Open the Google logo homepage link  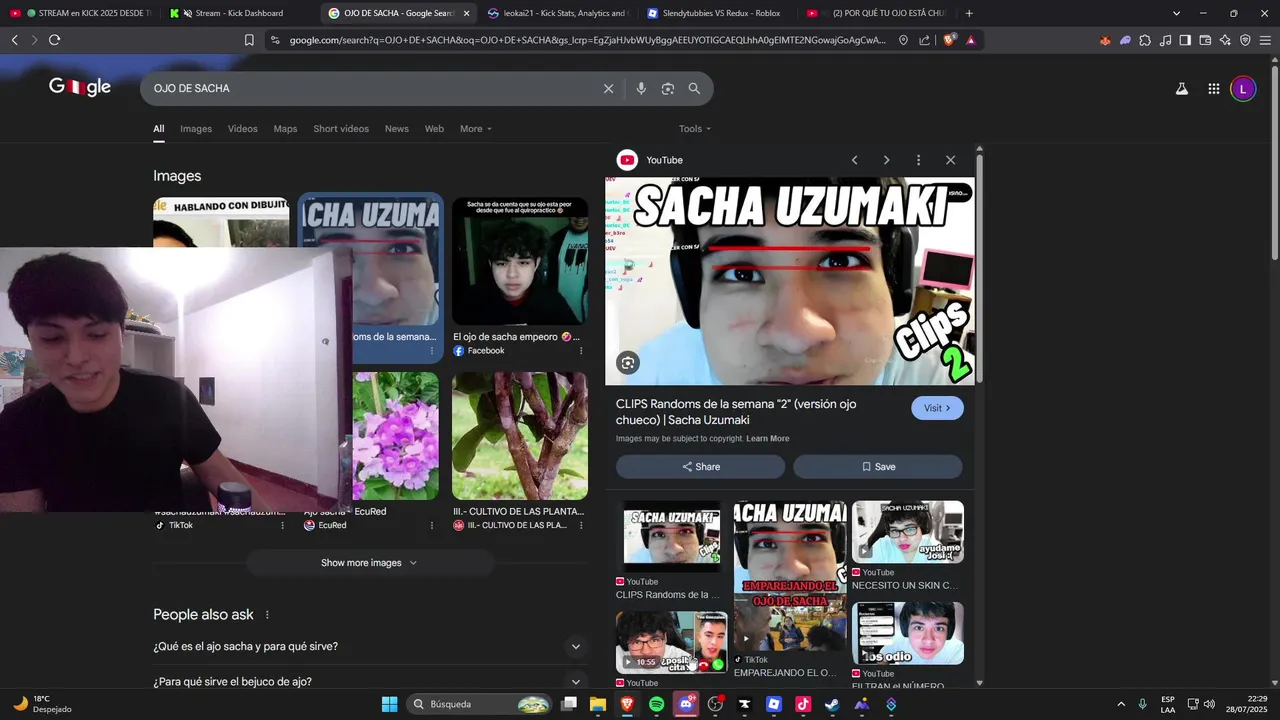click(80, 88)
